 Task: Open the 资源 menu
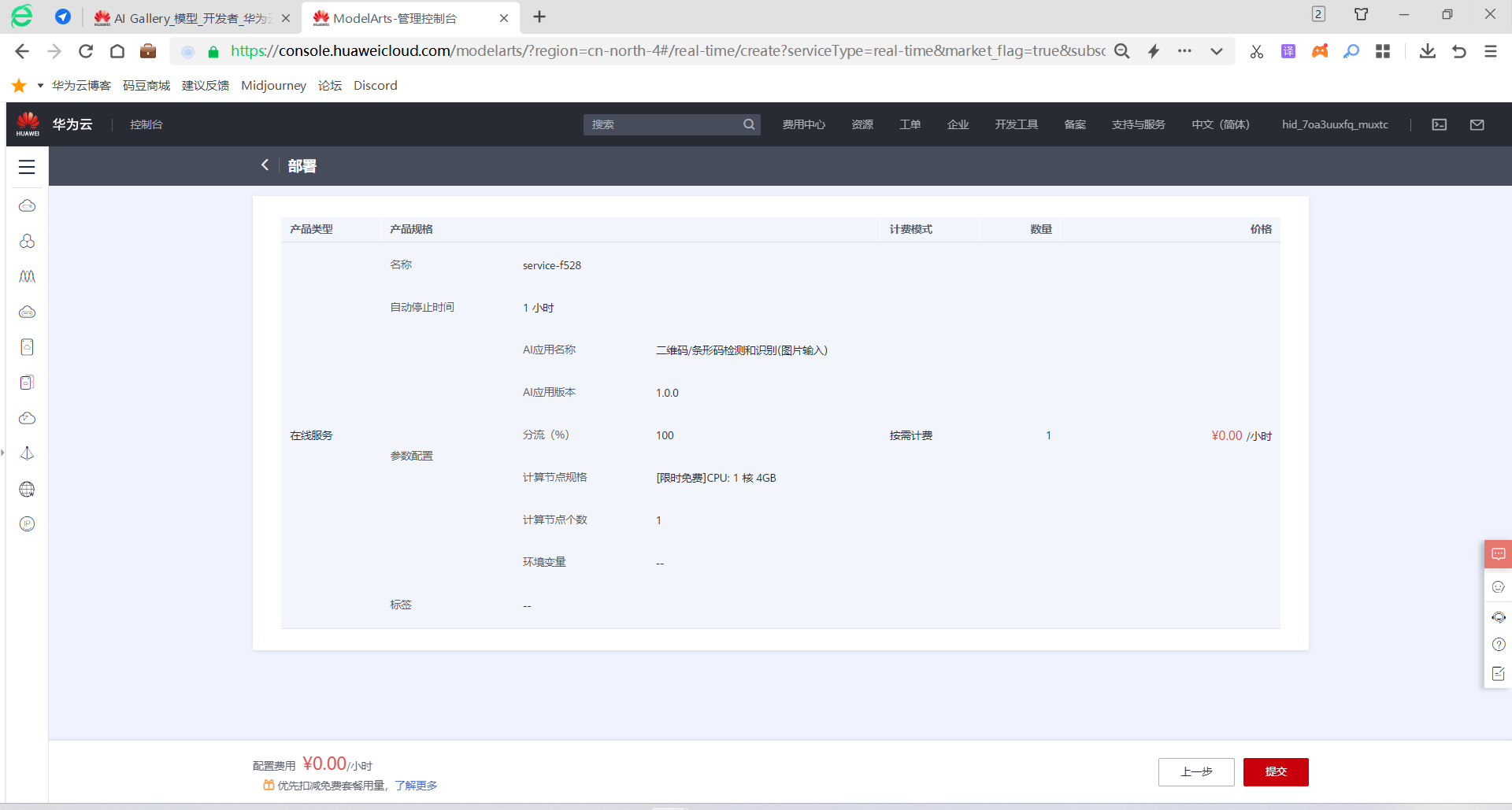[862, 124]
